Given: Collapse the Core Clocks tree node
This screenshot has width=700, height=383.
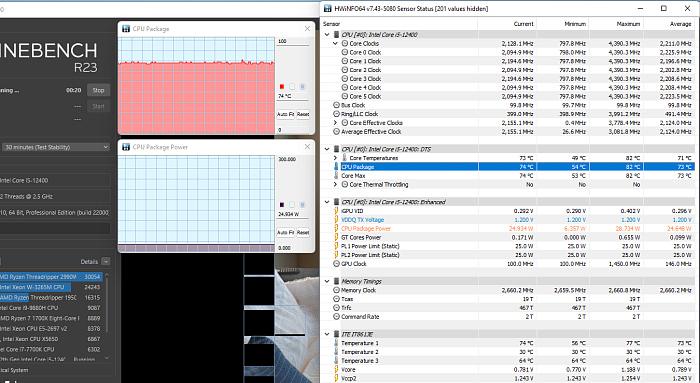Looking at the screenshot, I should tap(335, 43).
